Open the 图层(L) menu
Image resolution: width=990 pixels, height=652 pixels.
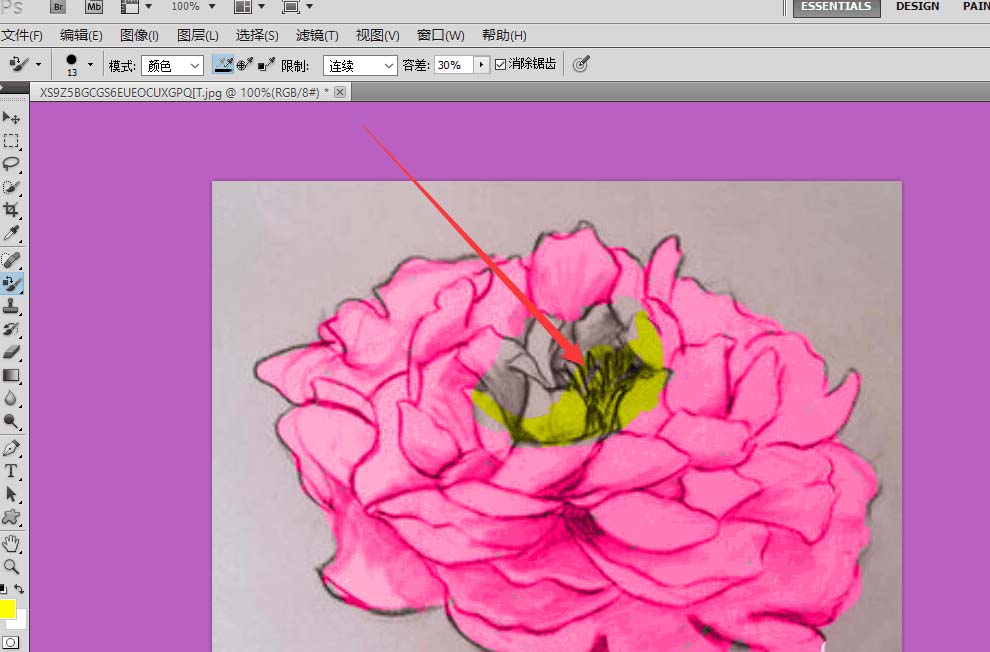pos(198,35)
